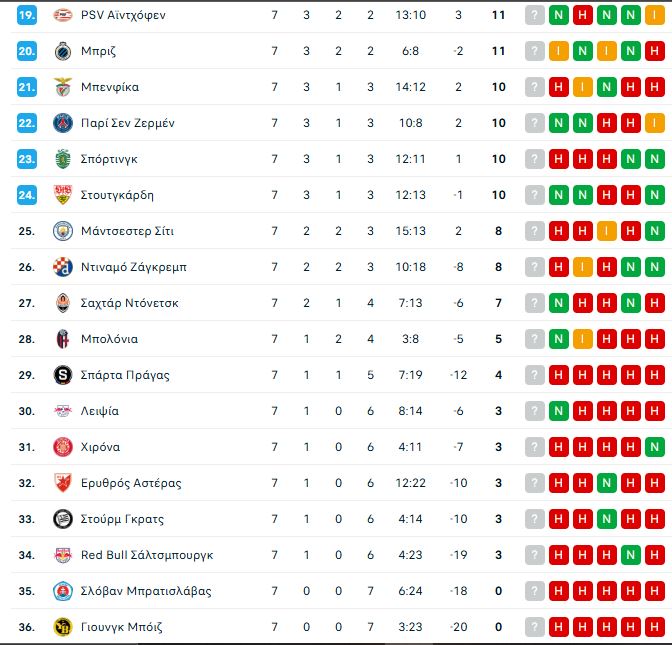Screen dimensions: 672x645
Task: Click the green win badge in Ερυθρός Αστέρας row
Action: pyautogui.click(x=606, y=483)
